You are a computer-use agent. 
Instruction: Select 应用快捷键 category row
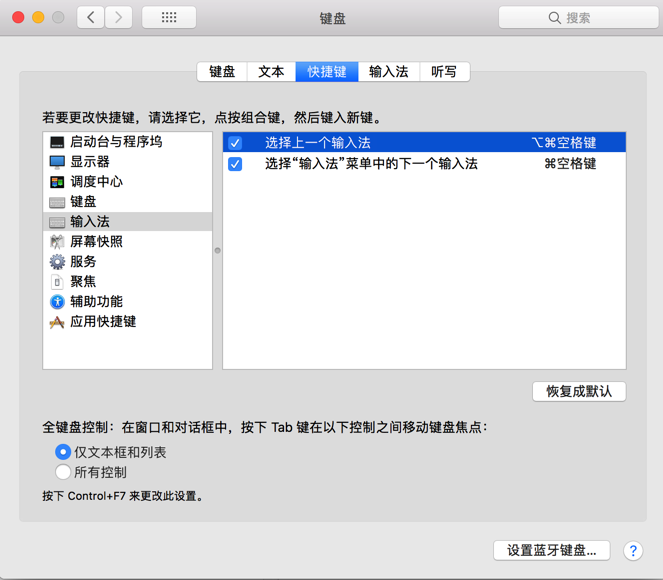[127, 322]
